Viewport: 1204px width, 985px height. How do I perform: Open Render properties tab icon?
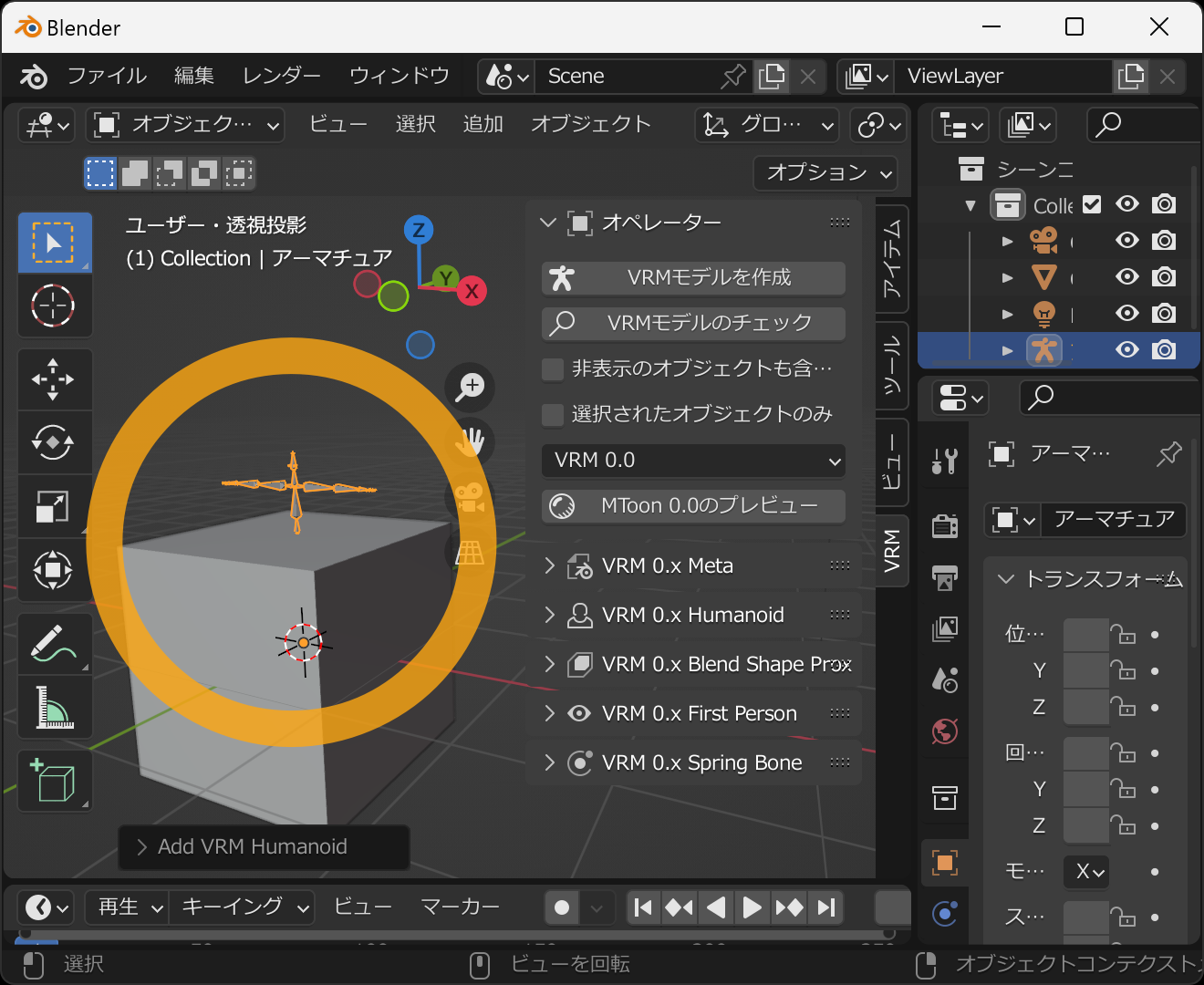[945, 525]
